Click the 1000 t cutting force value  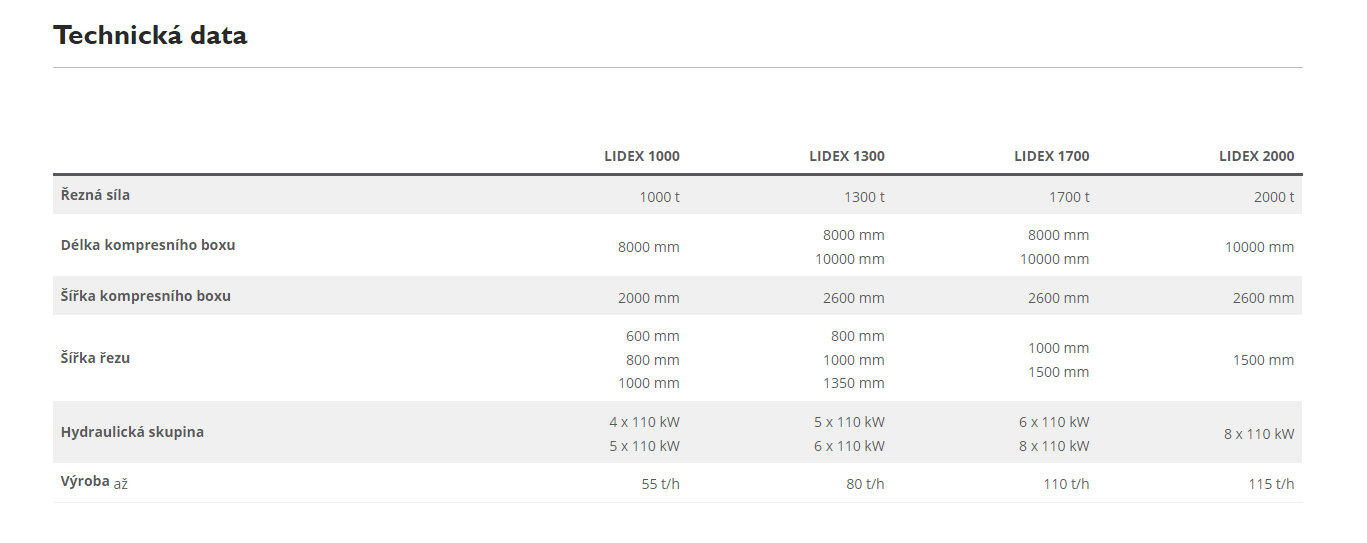pos(659,197)
